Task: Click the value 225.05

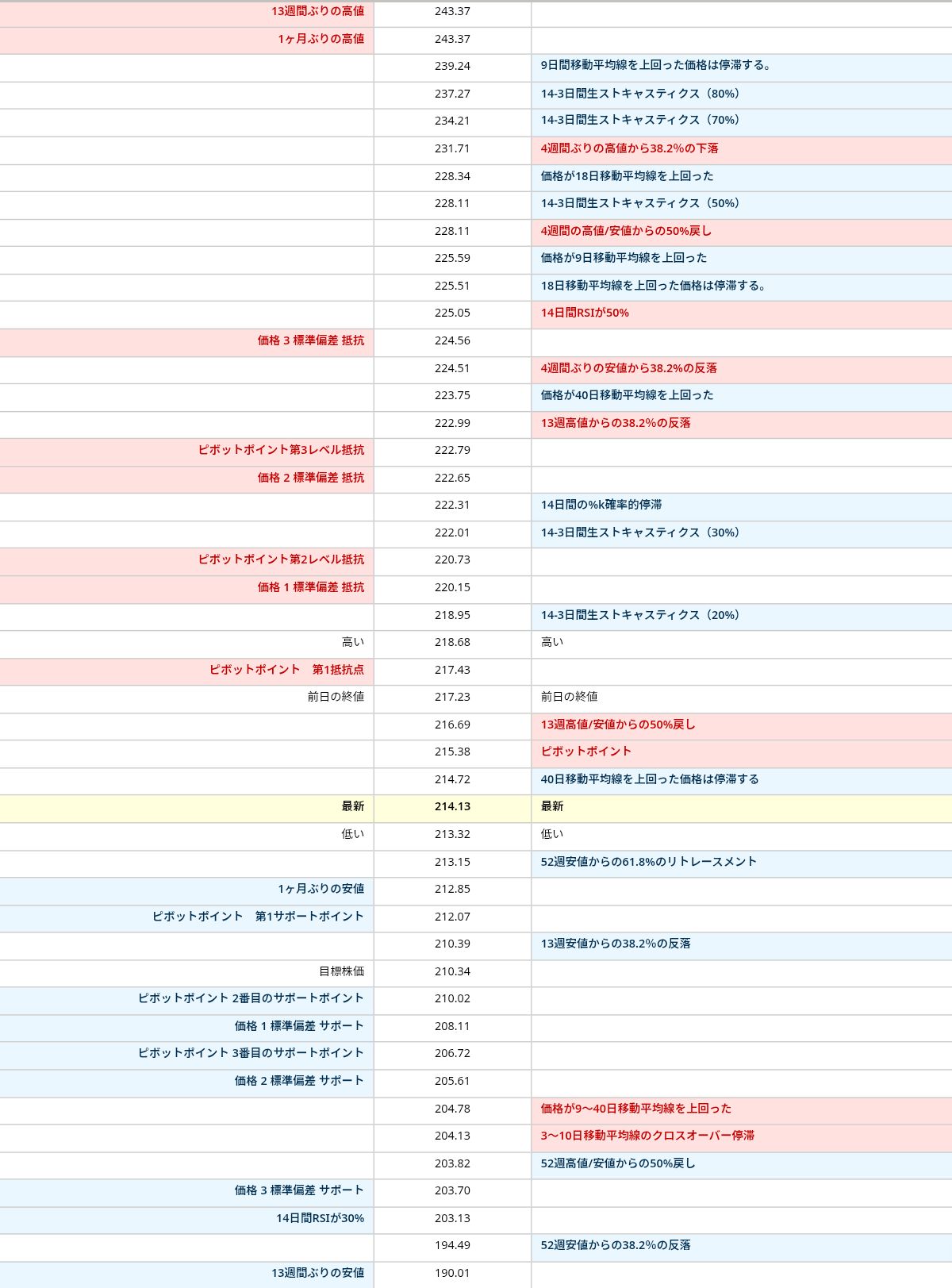Action: 452,313
